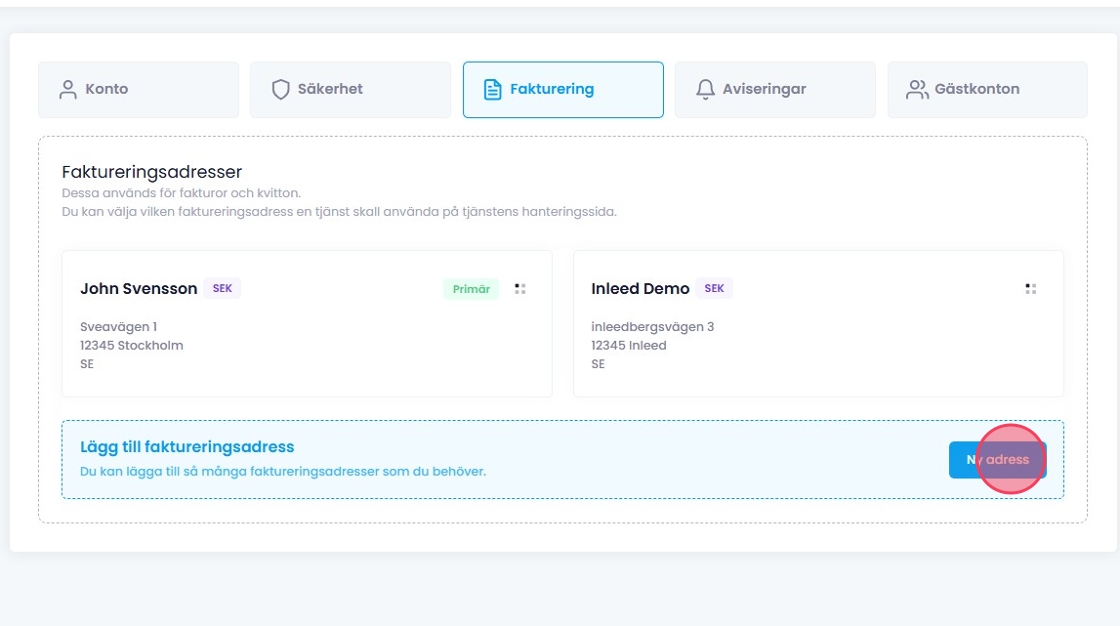Viewport: 1120px width, 626px height.
Task: Open options menu on Inleed Demo card
Action: pyautogui.click(x=1031, y=289)
